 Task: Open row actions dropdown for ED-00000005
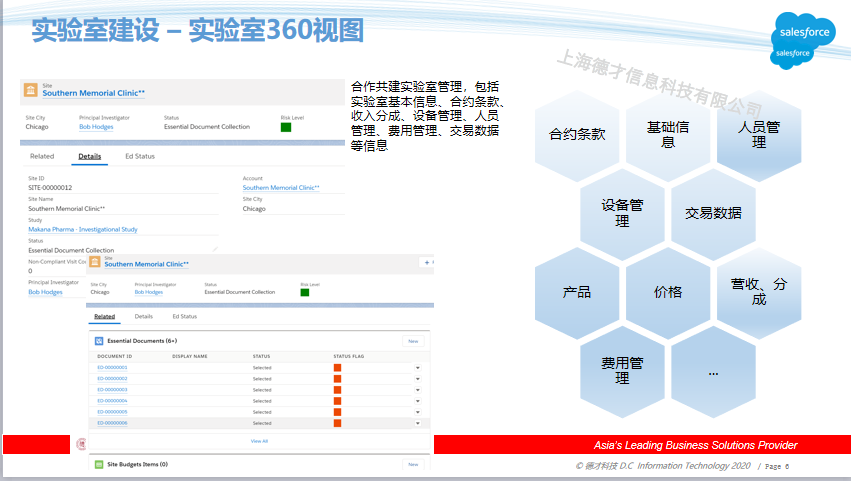pyautogui.click(x=418, y=412)
